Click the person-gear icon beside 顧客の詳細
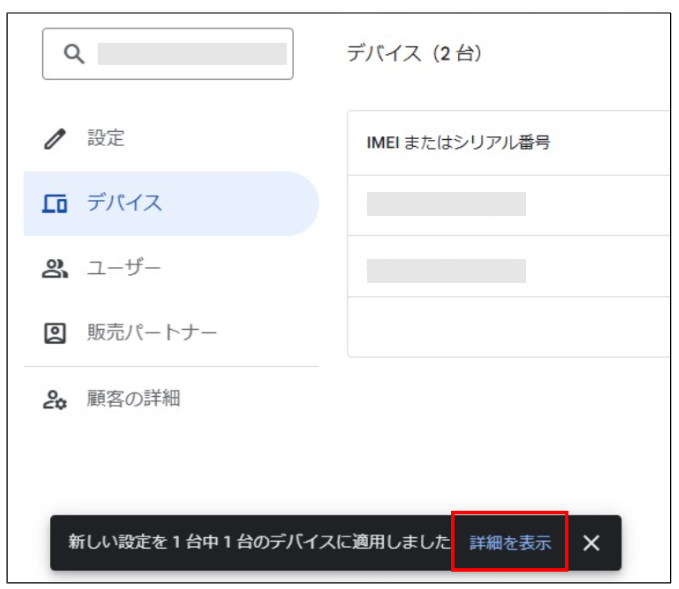 (x=55, y=400)
